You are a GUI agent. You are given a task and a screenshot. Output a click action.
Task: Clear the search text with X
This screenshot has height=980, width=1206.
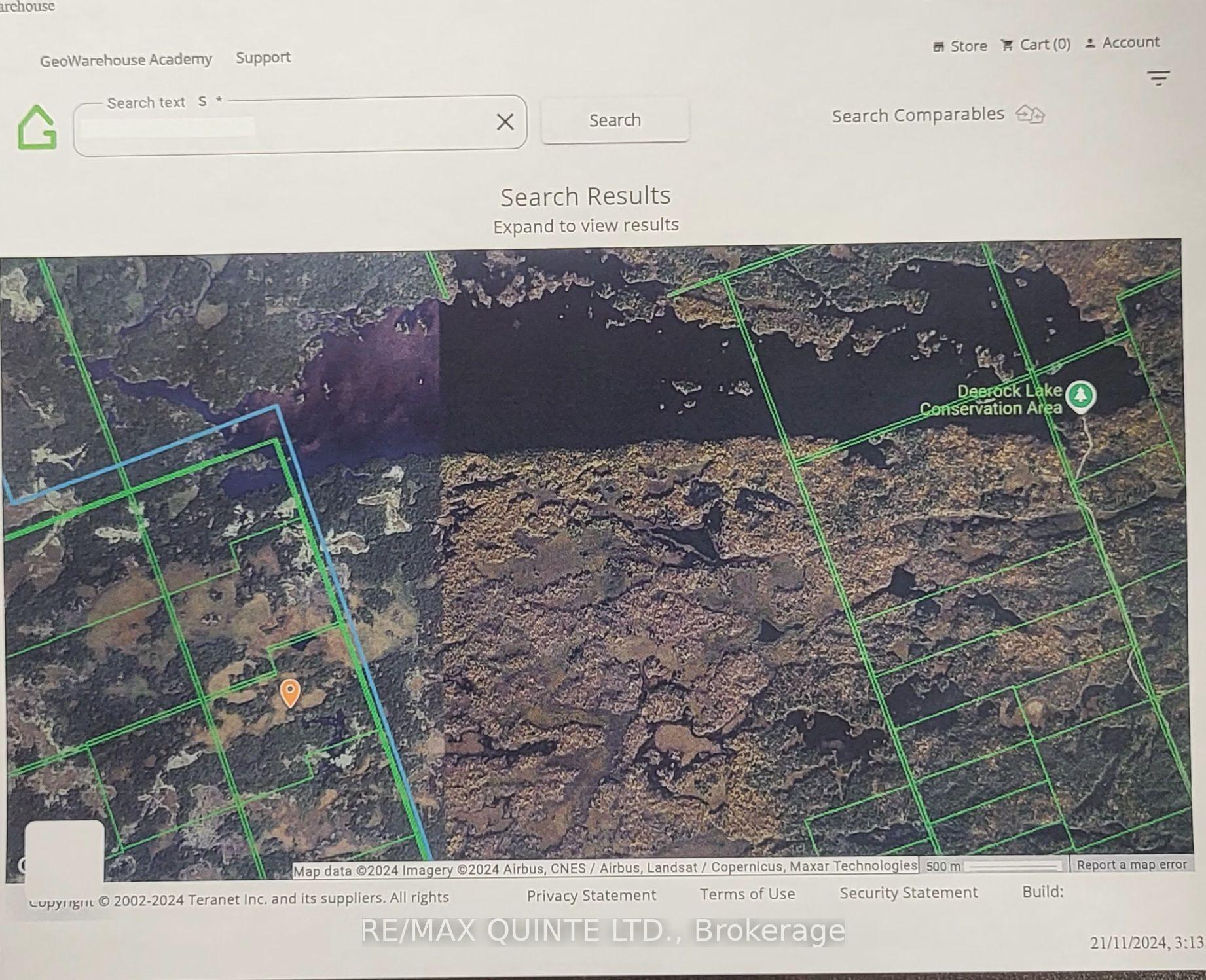click(505, 121)
